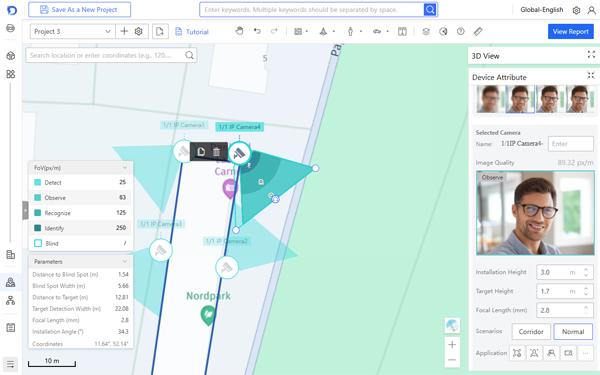Open the bottom hamburger menu icon
This screenshot has width=600, height=375.
[11, 364]
